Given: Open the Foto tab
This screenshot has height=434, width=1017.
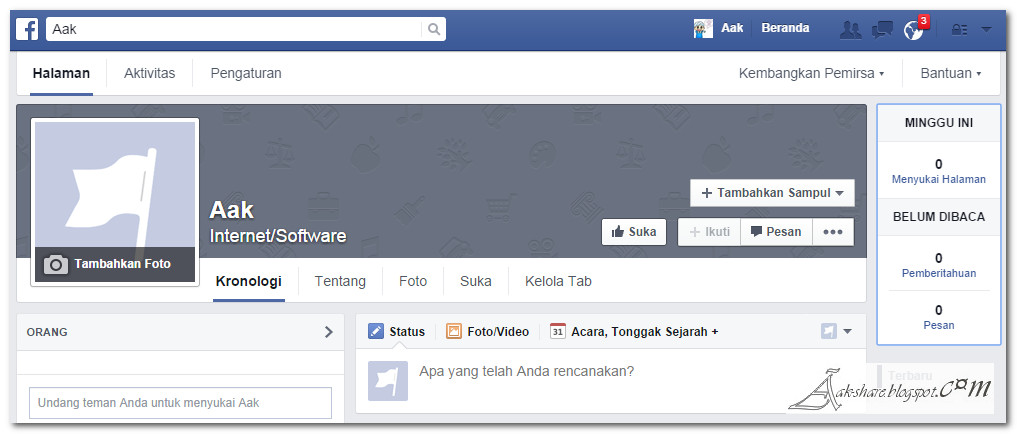Looking at the screenshot, I should click(x=413, y=282).
